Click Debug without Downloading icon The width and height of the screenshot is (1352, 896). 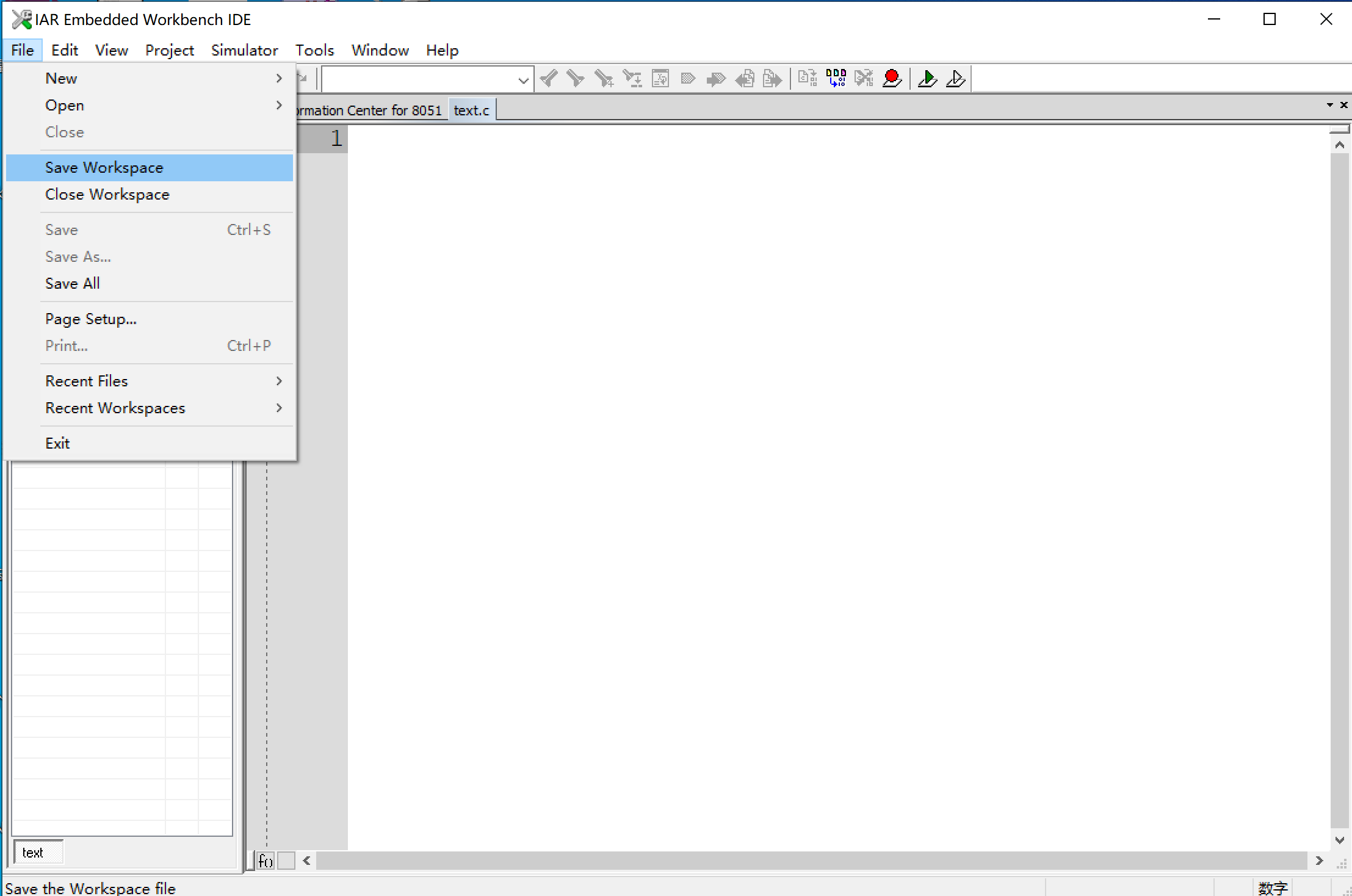(956, 79)
